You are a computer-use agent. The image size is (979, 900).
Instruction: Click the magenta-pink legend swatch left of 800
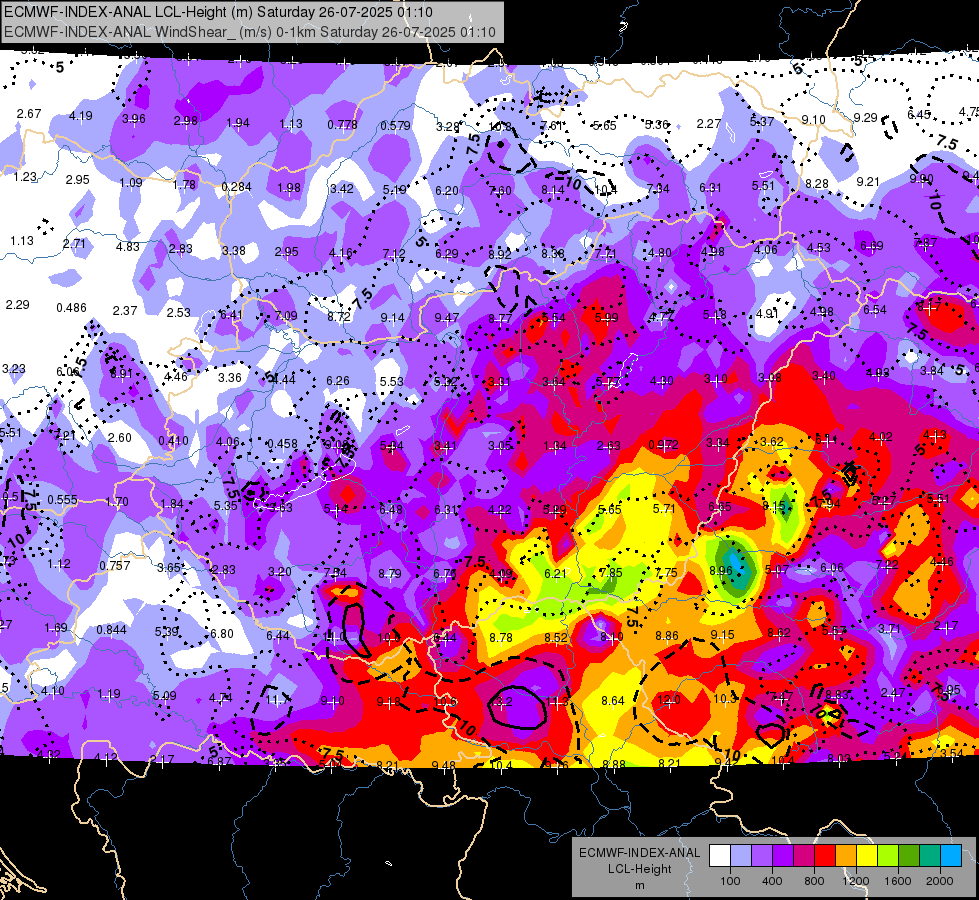(804, 856)
